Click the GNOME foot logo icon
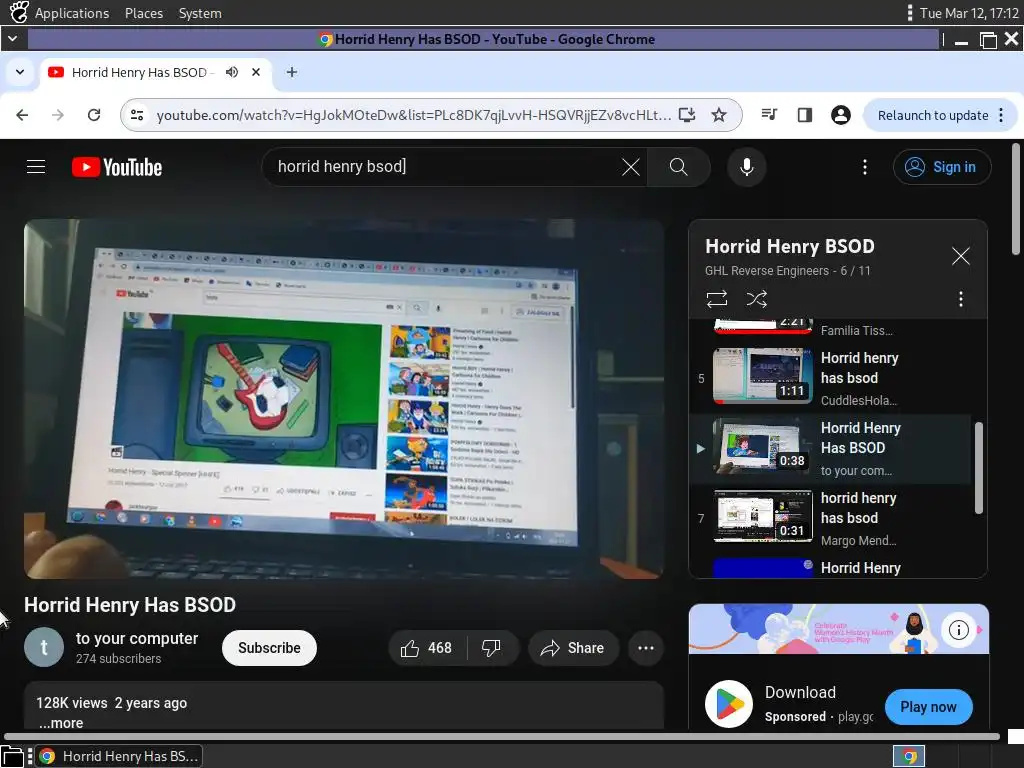Viewport: 1024px width, 768px height. coord(18,12)
